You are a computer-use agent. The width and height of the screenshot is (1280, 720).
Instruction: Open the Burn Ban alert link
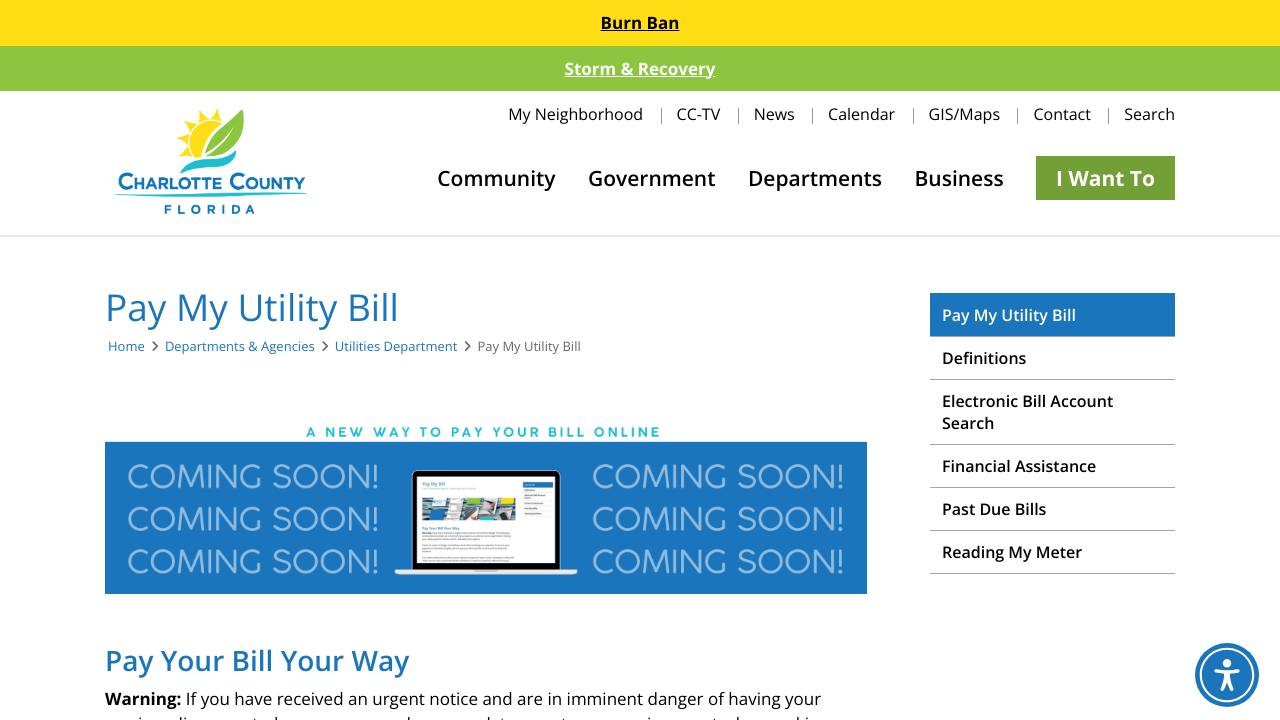pos(639,23)
